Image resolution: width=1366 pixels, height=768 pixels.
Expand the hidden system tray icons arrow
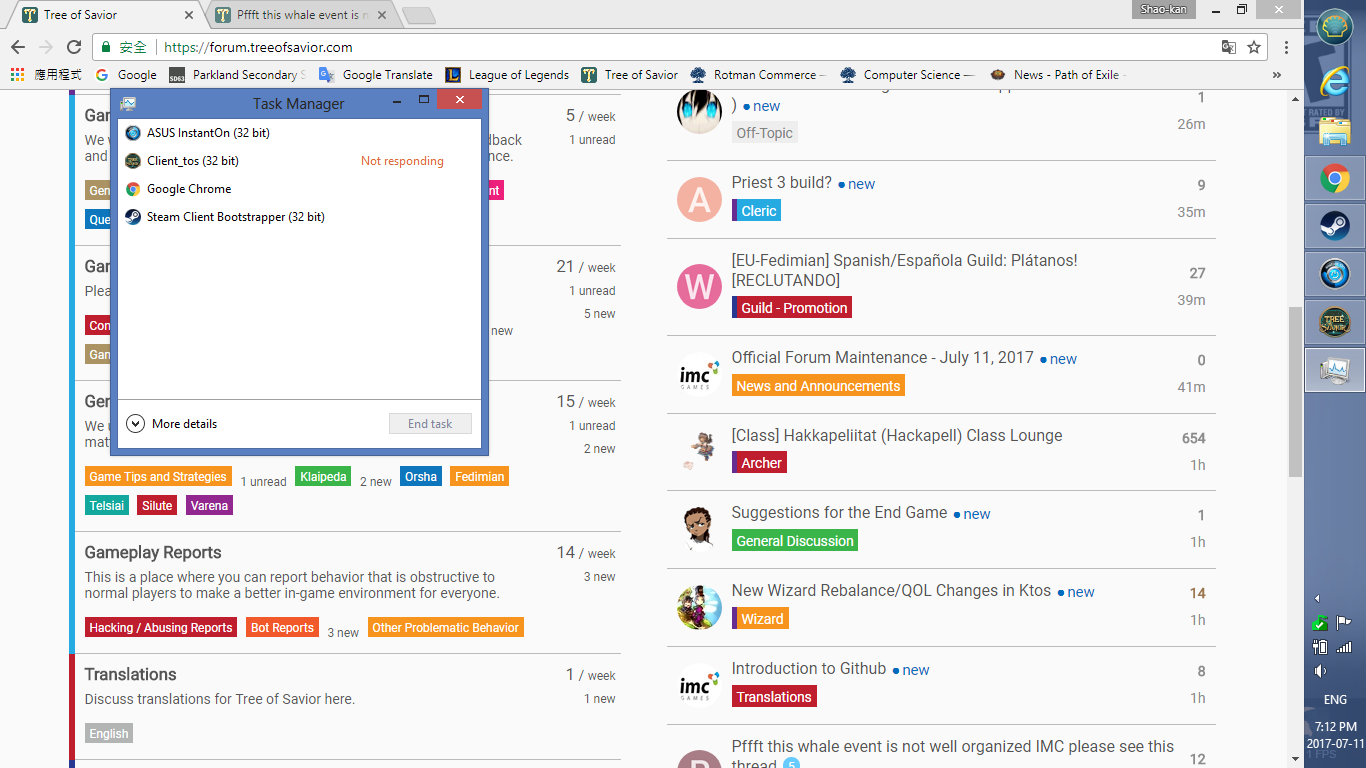click(1317, 598)
